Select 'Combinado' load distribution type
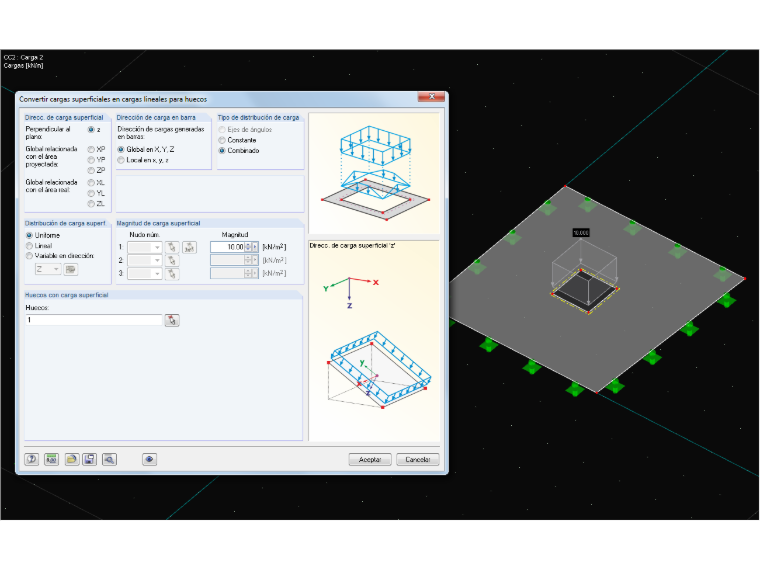This screenshot has height=570, width=760. point(222,151)
